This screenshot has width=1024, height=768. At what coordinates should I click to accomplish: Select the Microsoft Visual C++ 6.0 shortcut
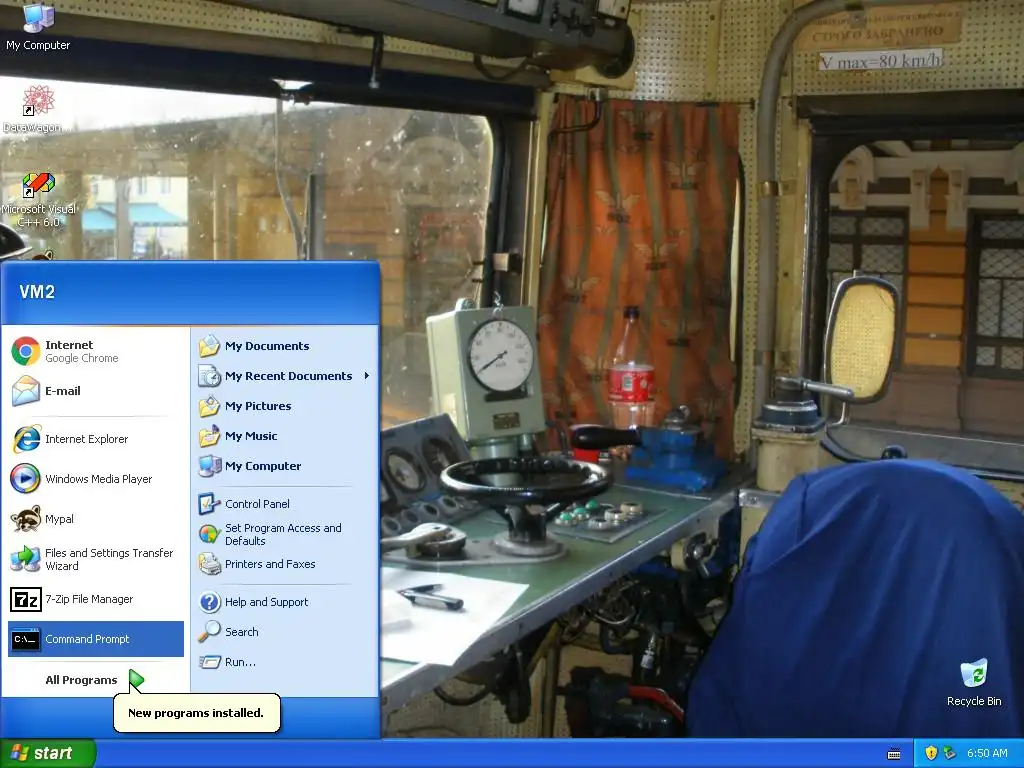tap(38, 200)
